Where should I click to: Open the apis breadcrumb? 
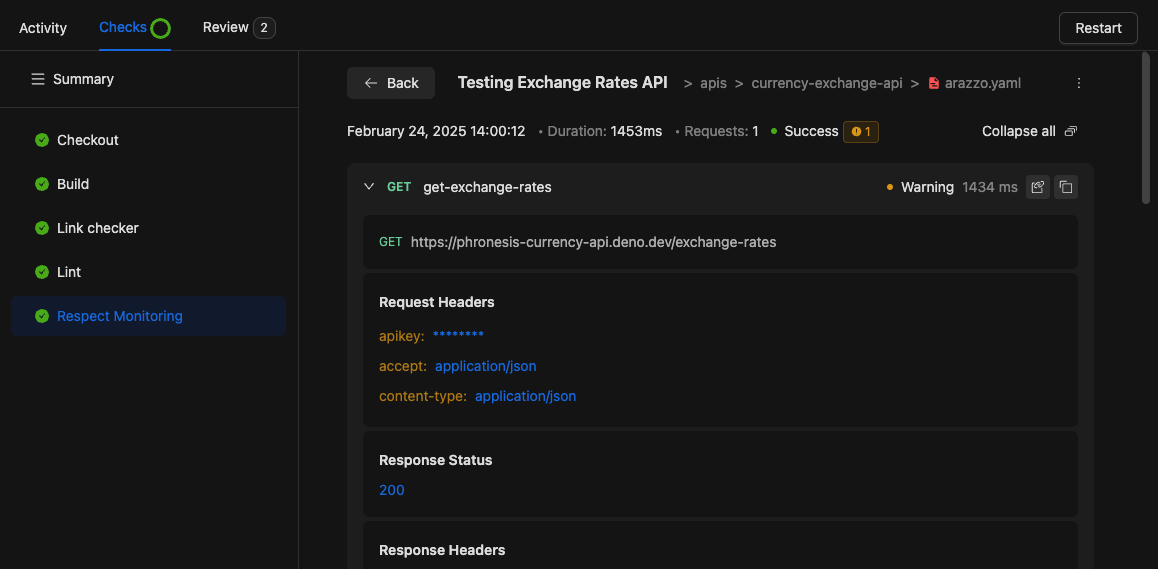coord(712,83)
